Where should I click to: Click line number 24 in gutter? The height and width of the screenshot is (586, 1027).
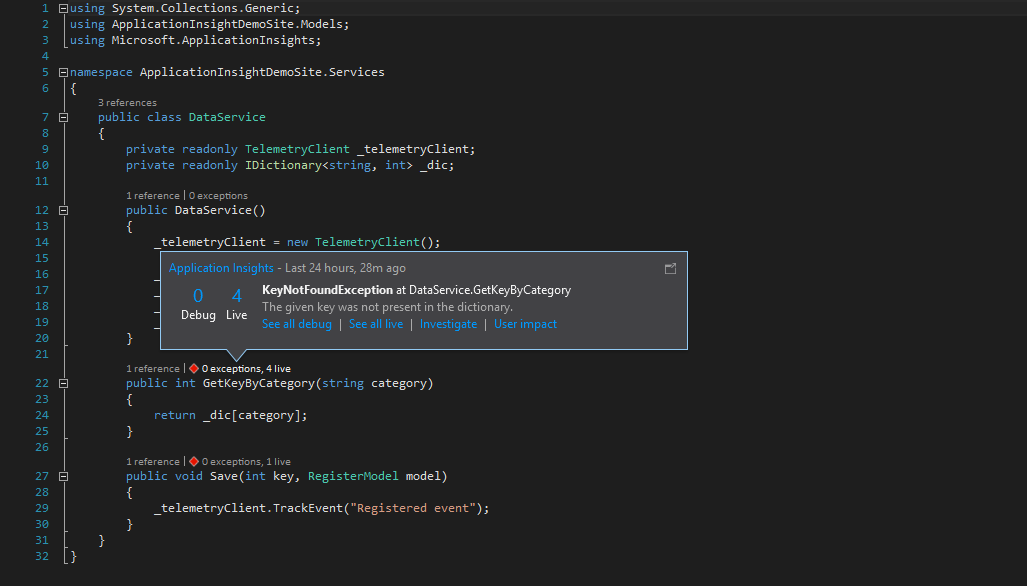[x=42, y=415]
